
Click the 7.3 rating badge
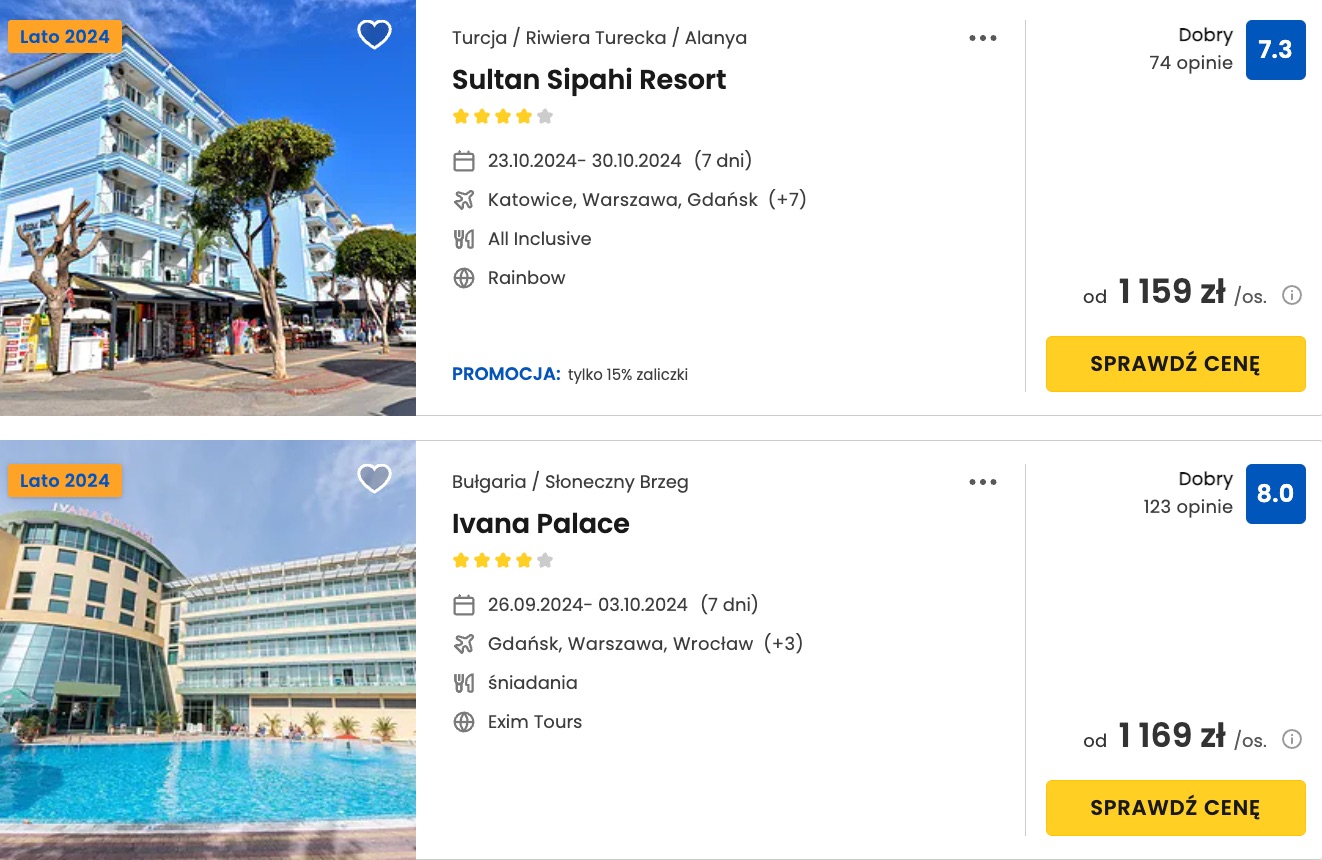click(x=1275, y=50)
